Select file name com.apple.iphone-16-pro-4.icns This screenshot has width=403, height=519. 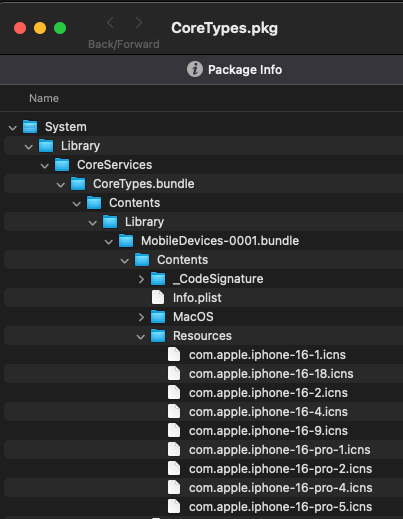click(x=281, y=488)
